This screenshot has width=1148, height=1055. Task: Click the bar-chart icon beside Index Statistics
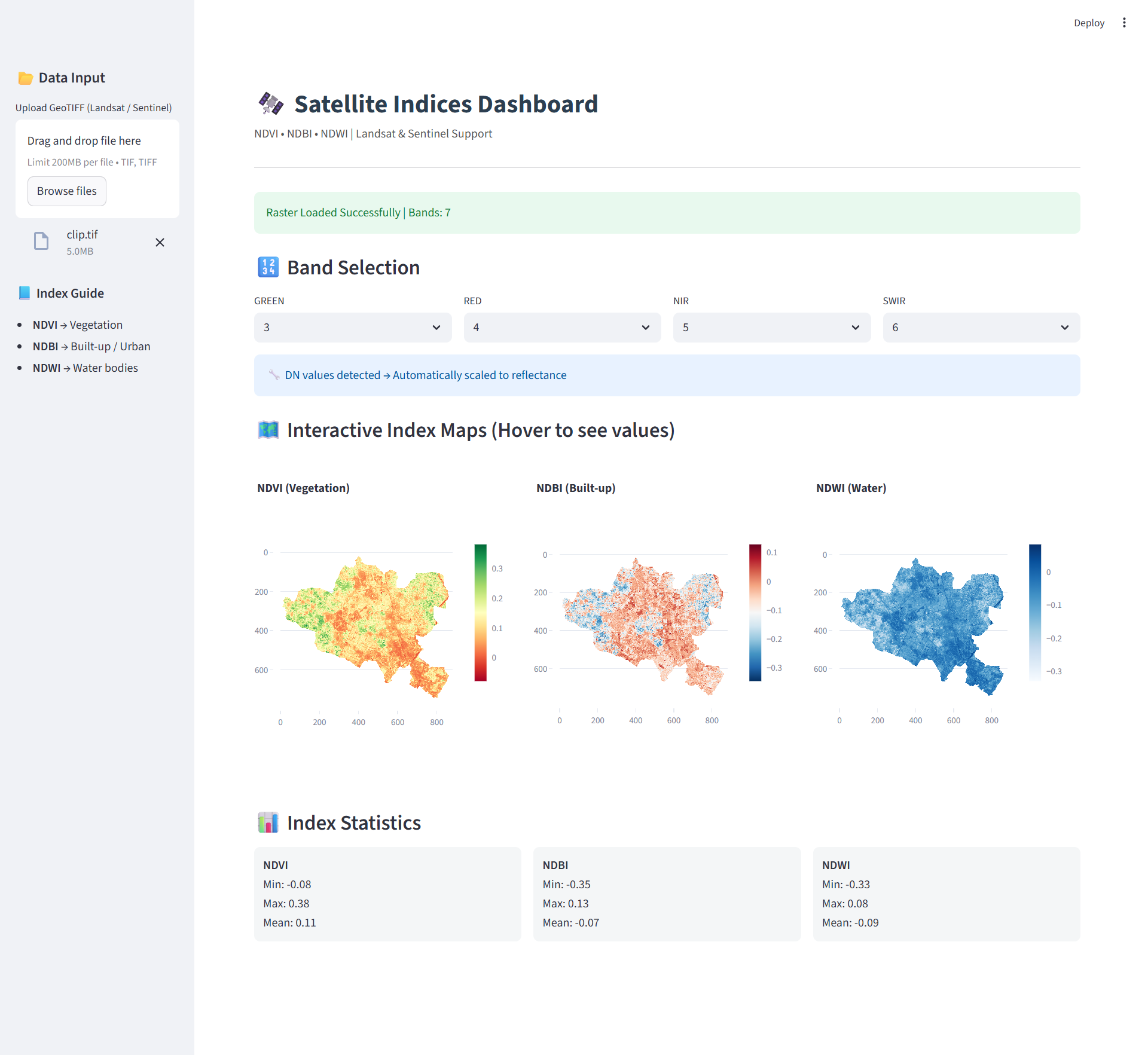pos(268,822)
